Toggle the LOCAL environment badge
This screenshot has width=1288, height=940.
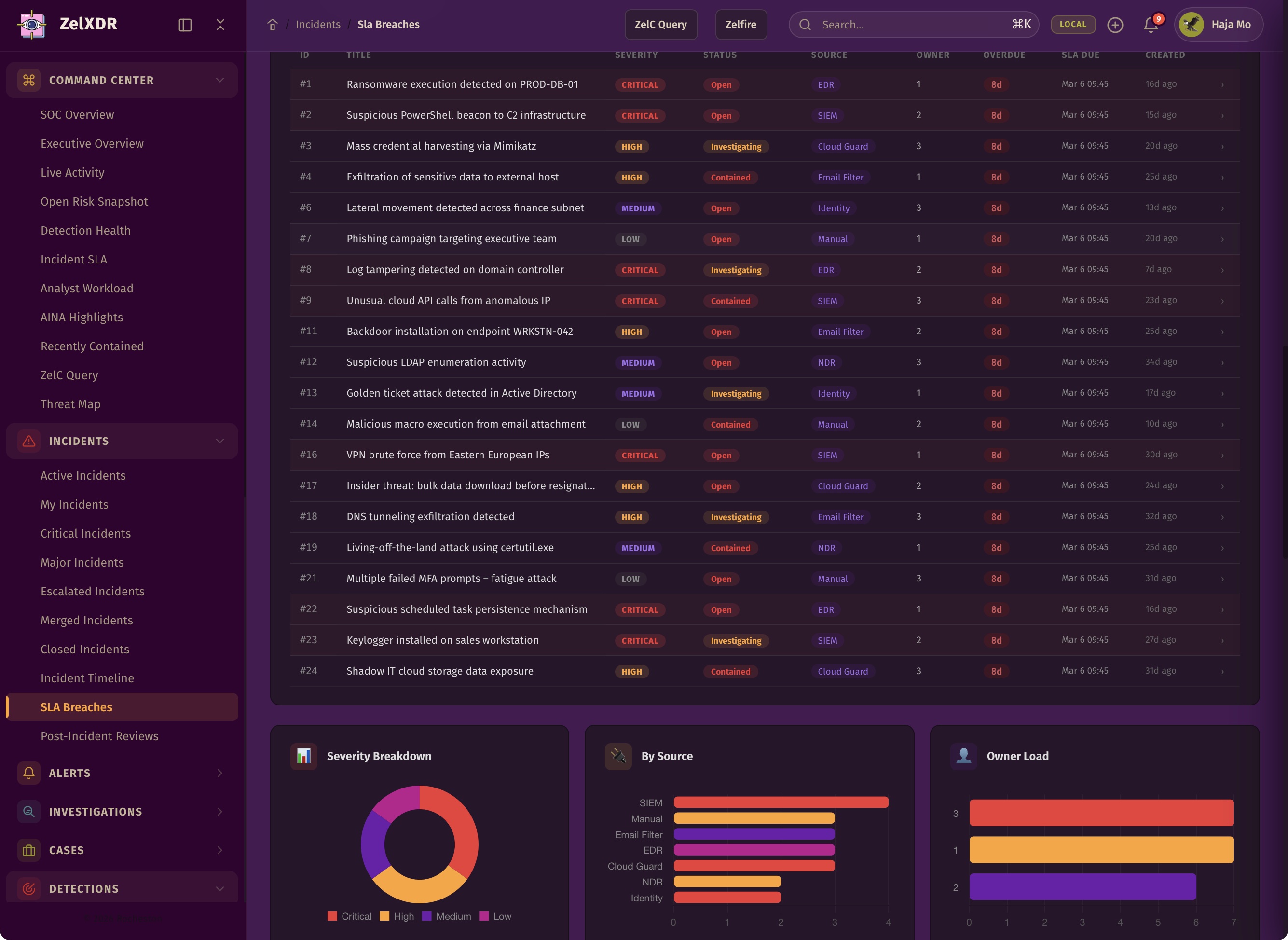coord(1073,25)
